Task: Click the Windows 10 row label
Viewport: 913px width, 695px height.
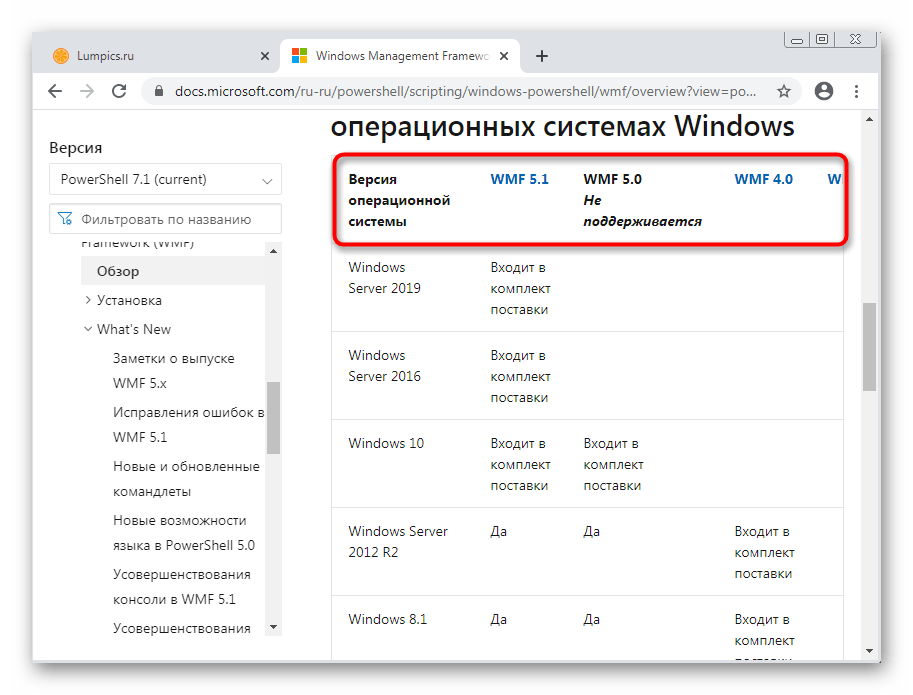Action: (x=386, y=443)
